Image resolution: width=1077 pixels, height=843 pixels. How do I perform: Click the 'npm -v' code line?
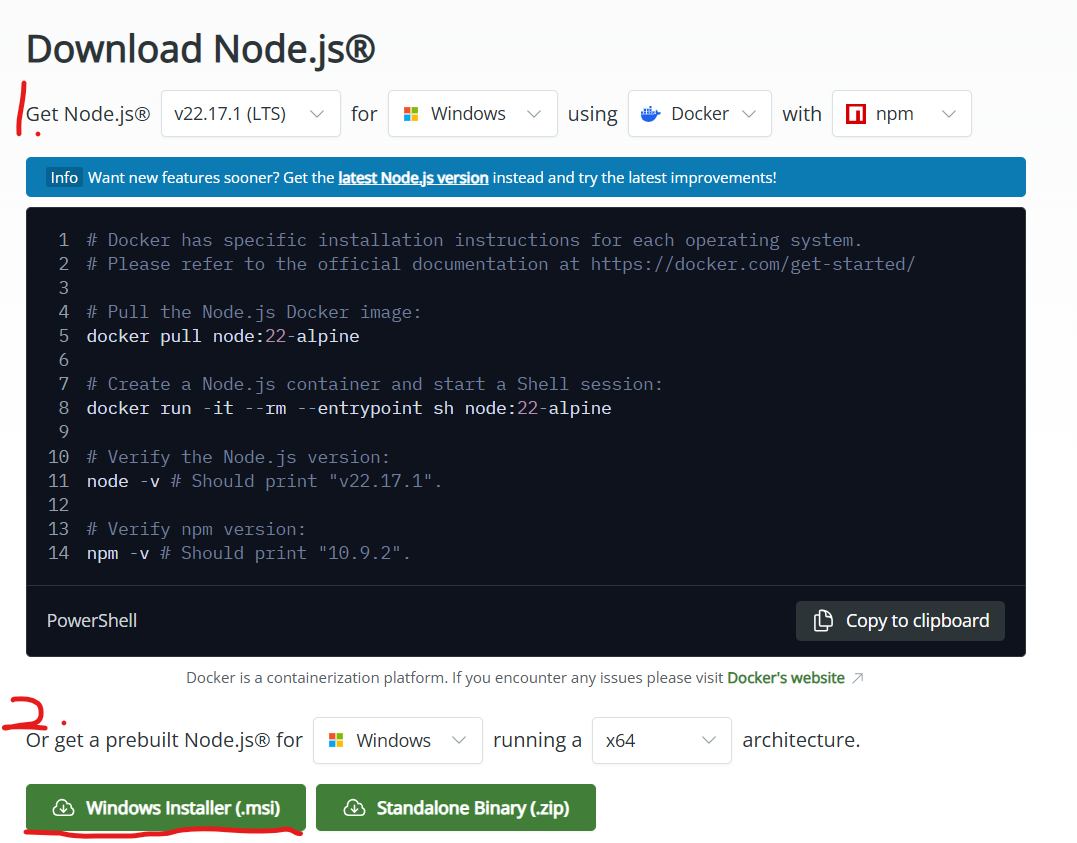[x=249, y=553]
